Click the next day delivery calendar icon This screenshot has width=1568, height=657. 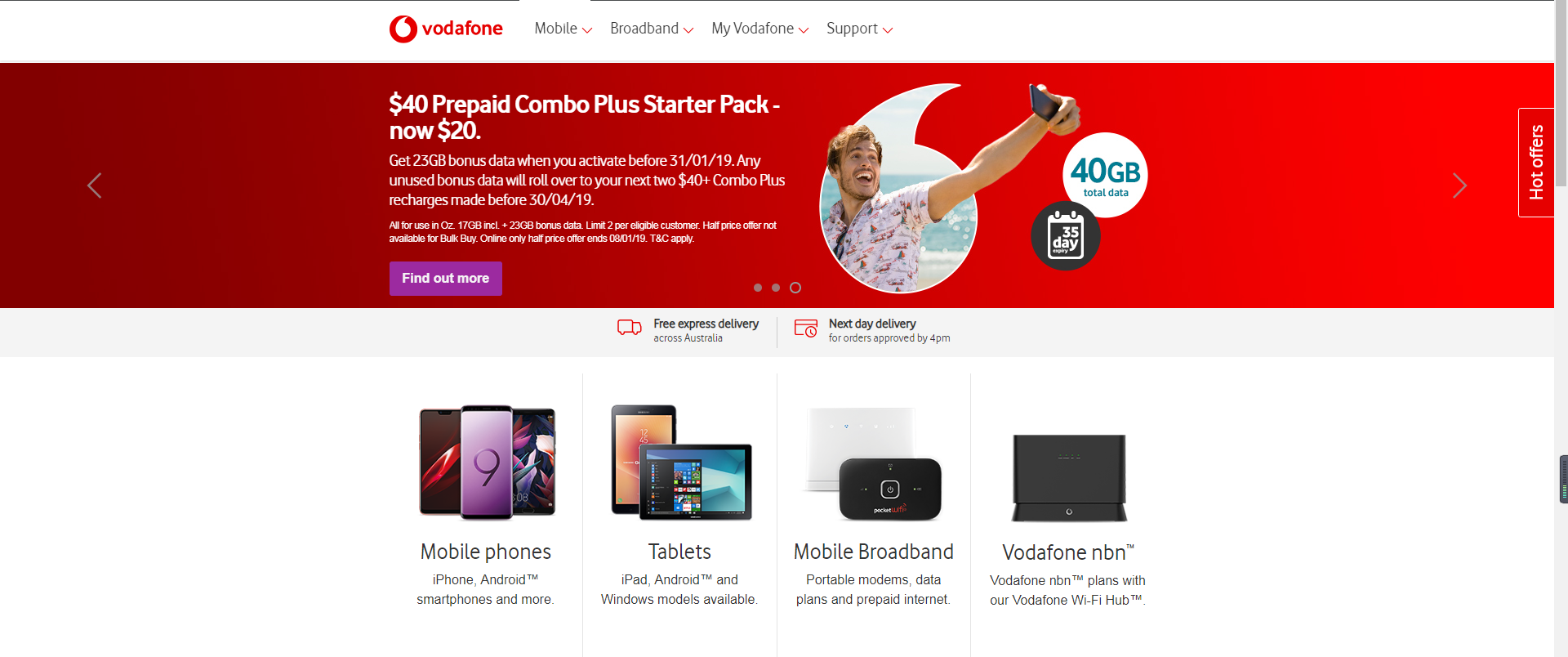click(x=806, y=328)
